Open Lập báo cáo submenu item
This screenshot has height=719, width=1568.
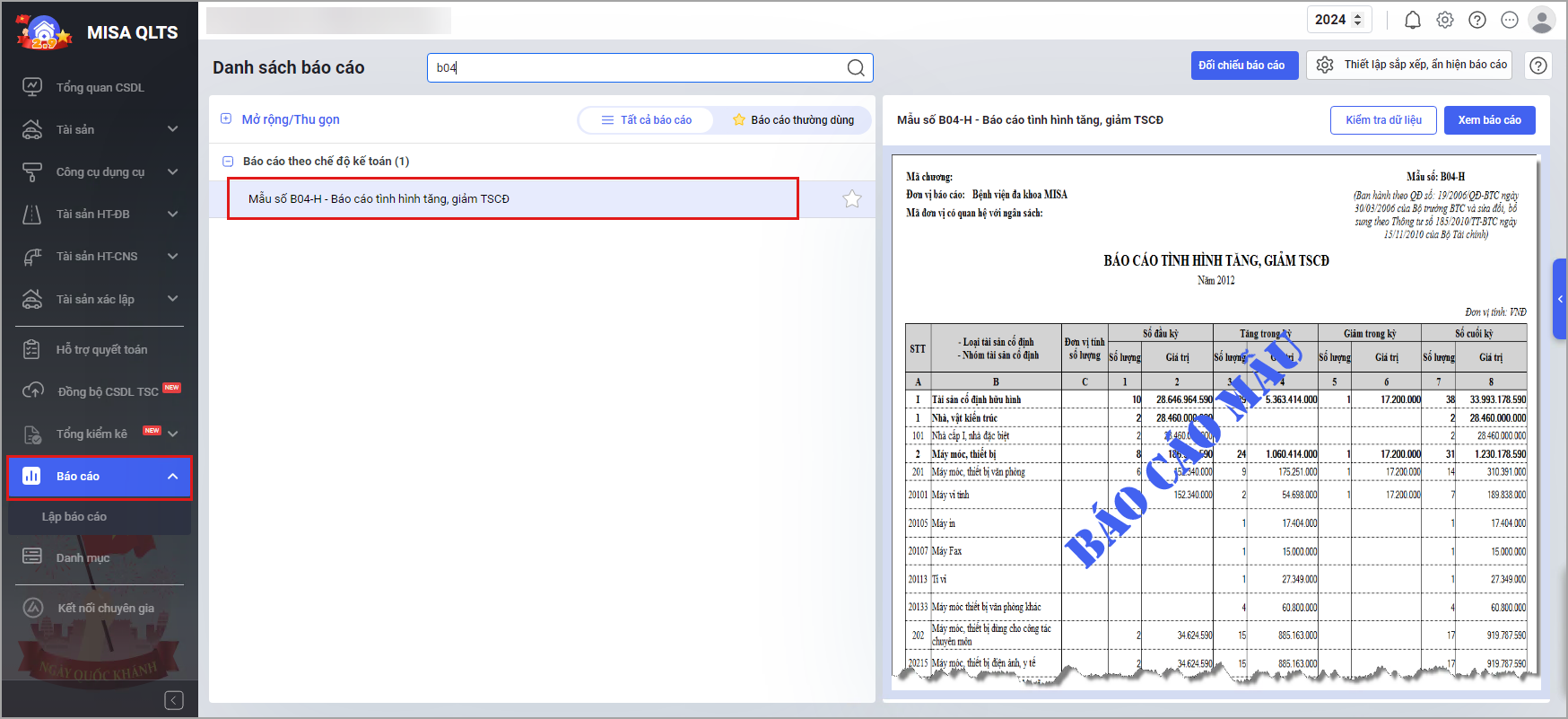100,517
